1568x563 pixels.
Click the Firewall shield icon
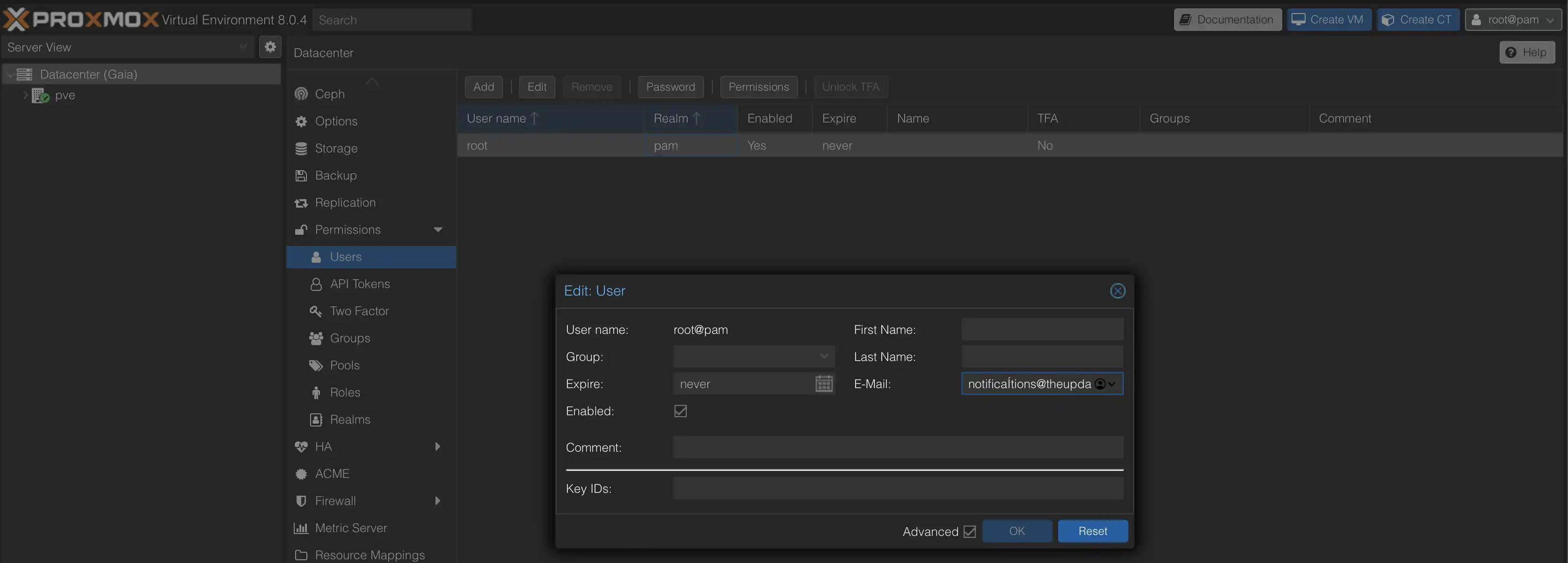pyautogui.click(x=301, y=501)
